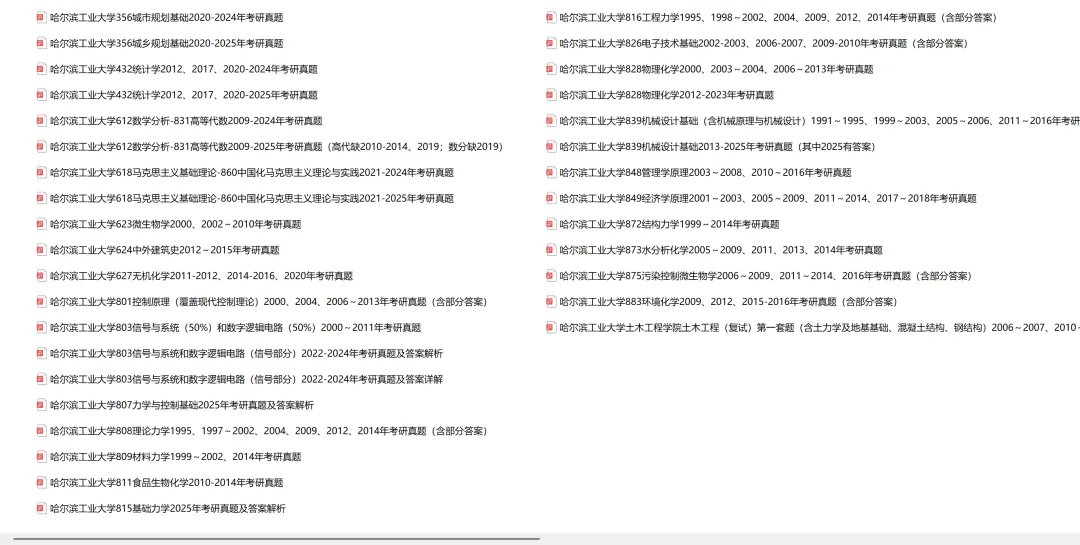Screen dimensions: 1080x545
Task: Click PDF icon of 809材料力学 file
Action: click(x=41, y=457)
